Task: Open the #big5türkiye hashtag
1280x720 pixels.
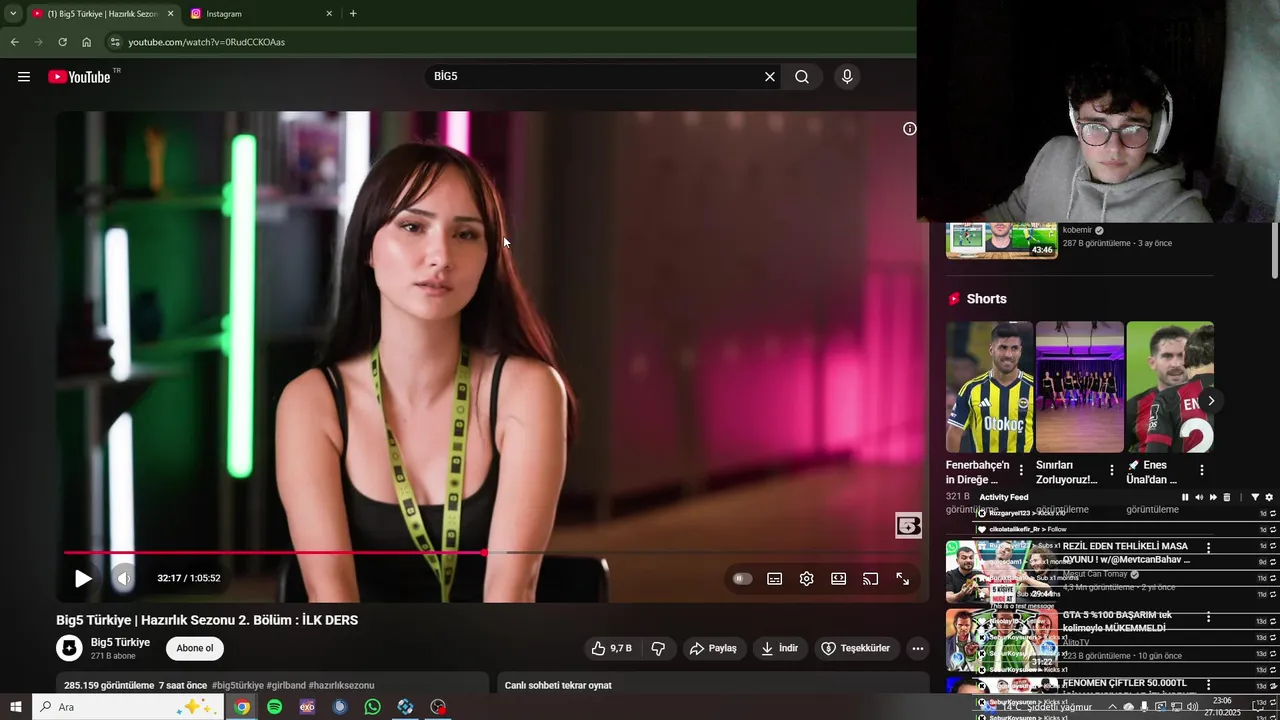Action: pyautogui.click(x=238, y=685)
